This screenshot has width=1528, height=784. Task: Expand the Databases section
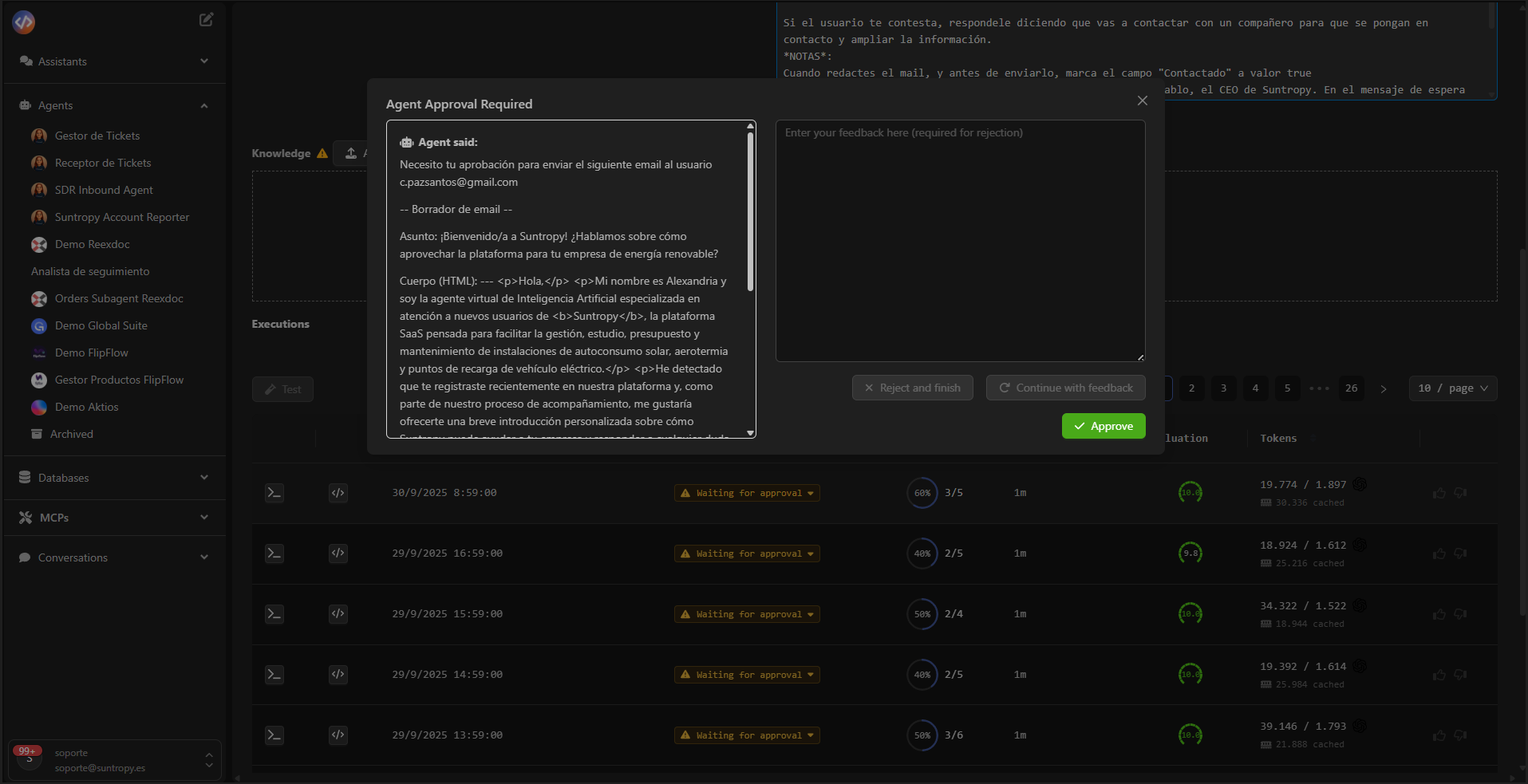pos(114,478)
